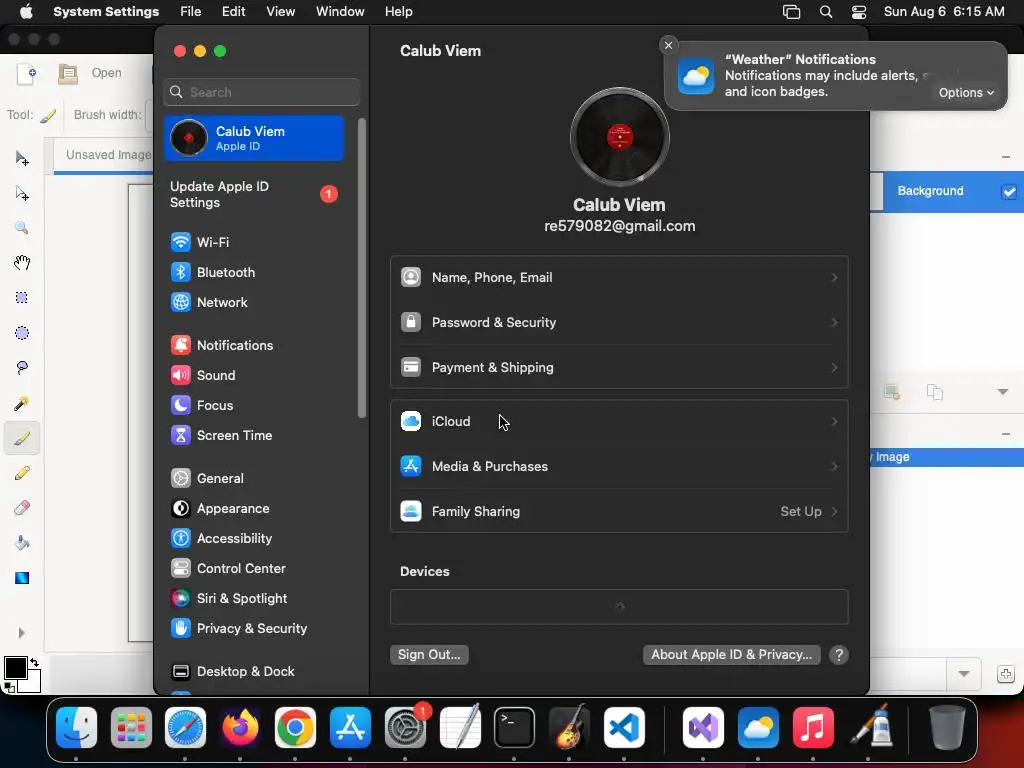The width and height of the screenshot is (1024, 768).
Task: Click the Search field in System Settings
Action: (x=261, y=92)
